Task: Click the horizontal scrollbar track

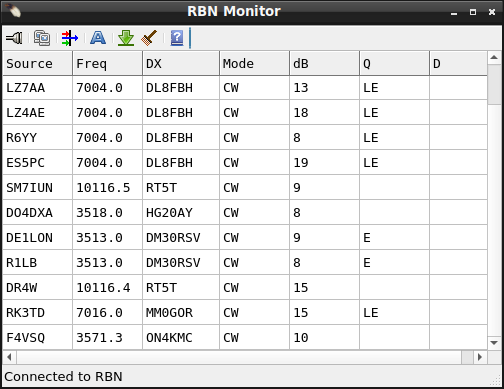Action: (239, 357)
